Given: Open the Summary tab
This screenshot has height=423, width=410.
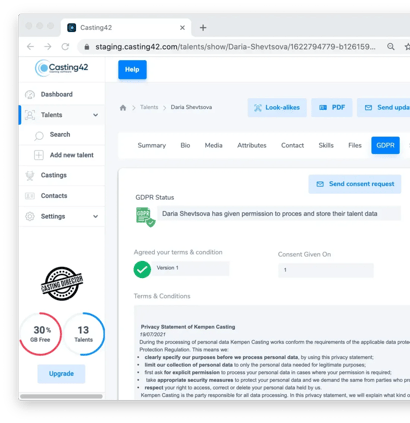Looking at the screenshot, I should tap(152, 145).
